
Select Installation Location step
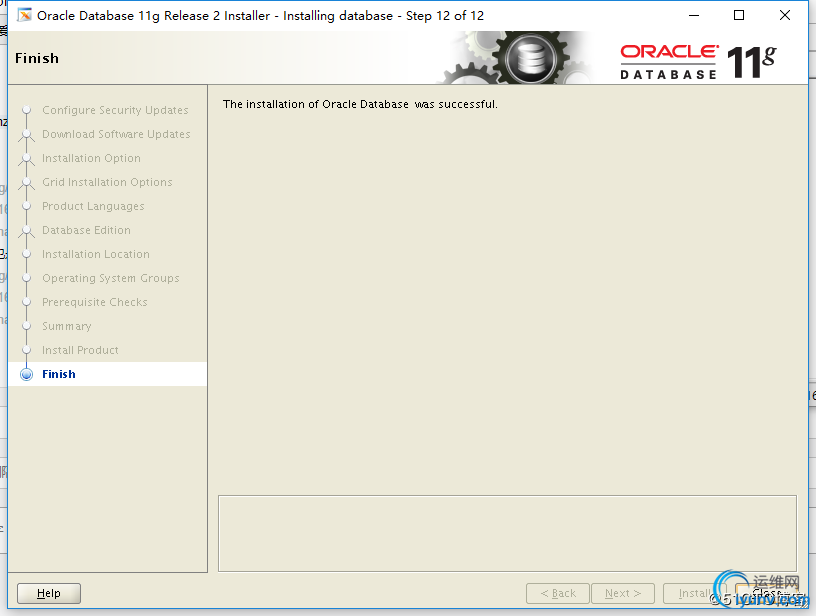(x=96, y=254)
